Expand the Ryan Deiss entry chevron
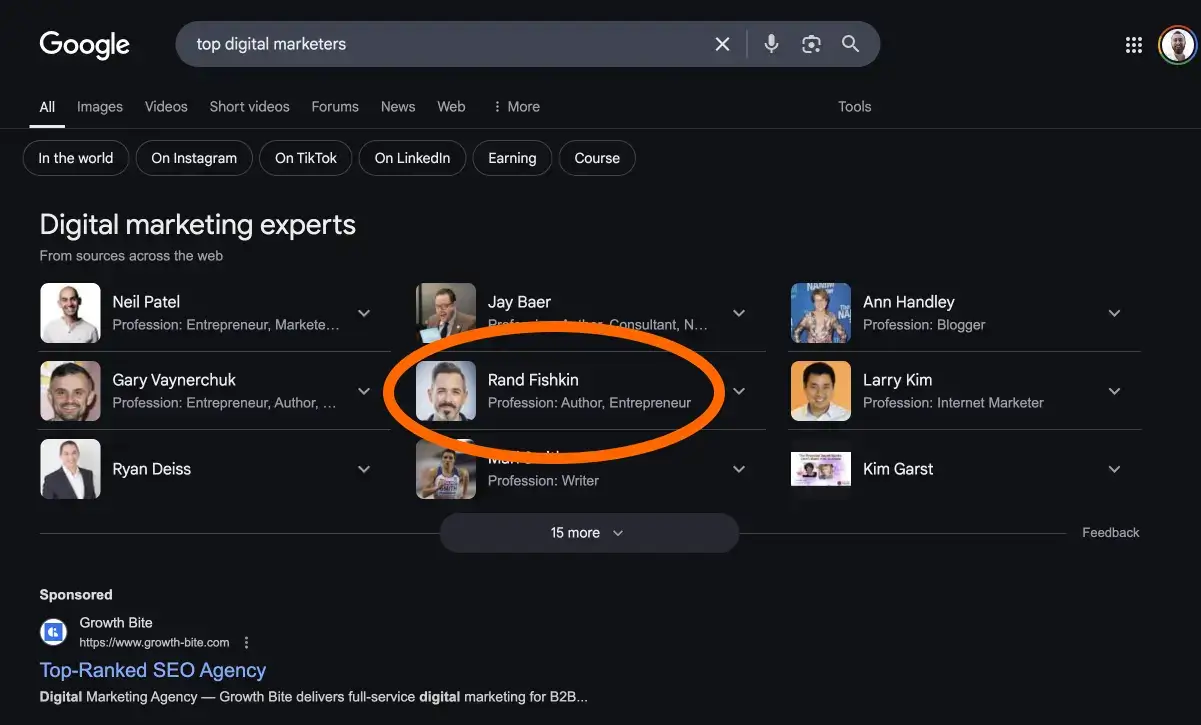1201x725 pixels. (364, 469)
